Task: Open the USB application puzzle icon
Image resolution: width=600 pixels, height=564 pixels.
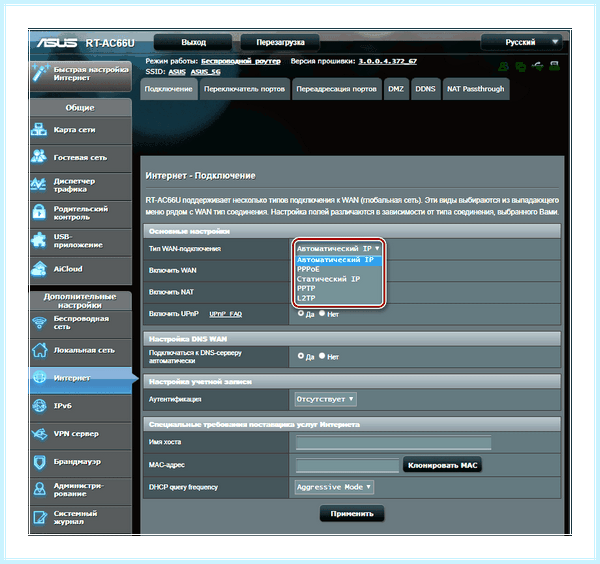Action: pos(39,241)
